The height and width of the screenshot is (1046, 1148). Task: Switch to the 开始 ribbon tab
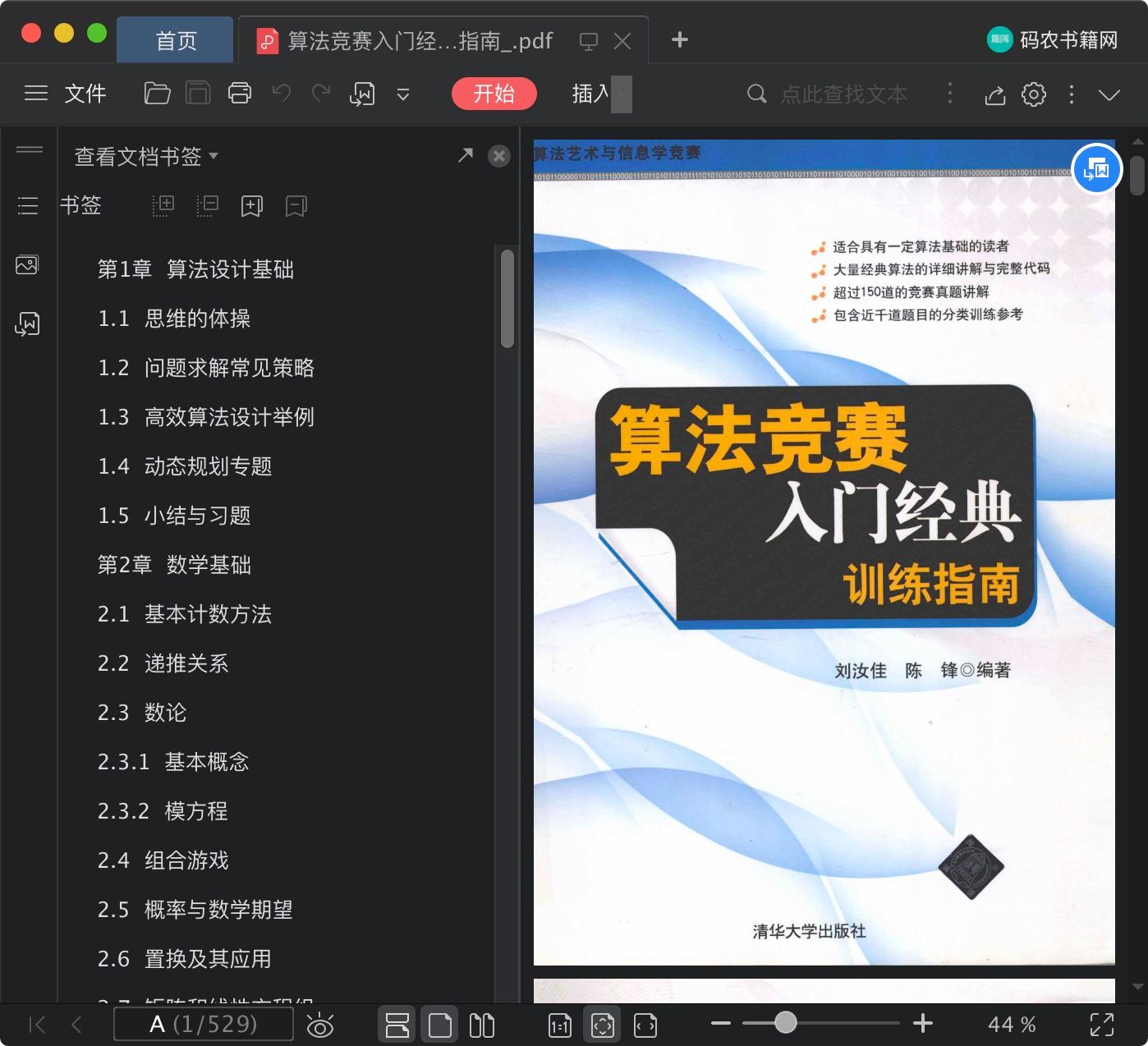pos(494,94)
